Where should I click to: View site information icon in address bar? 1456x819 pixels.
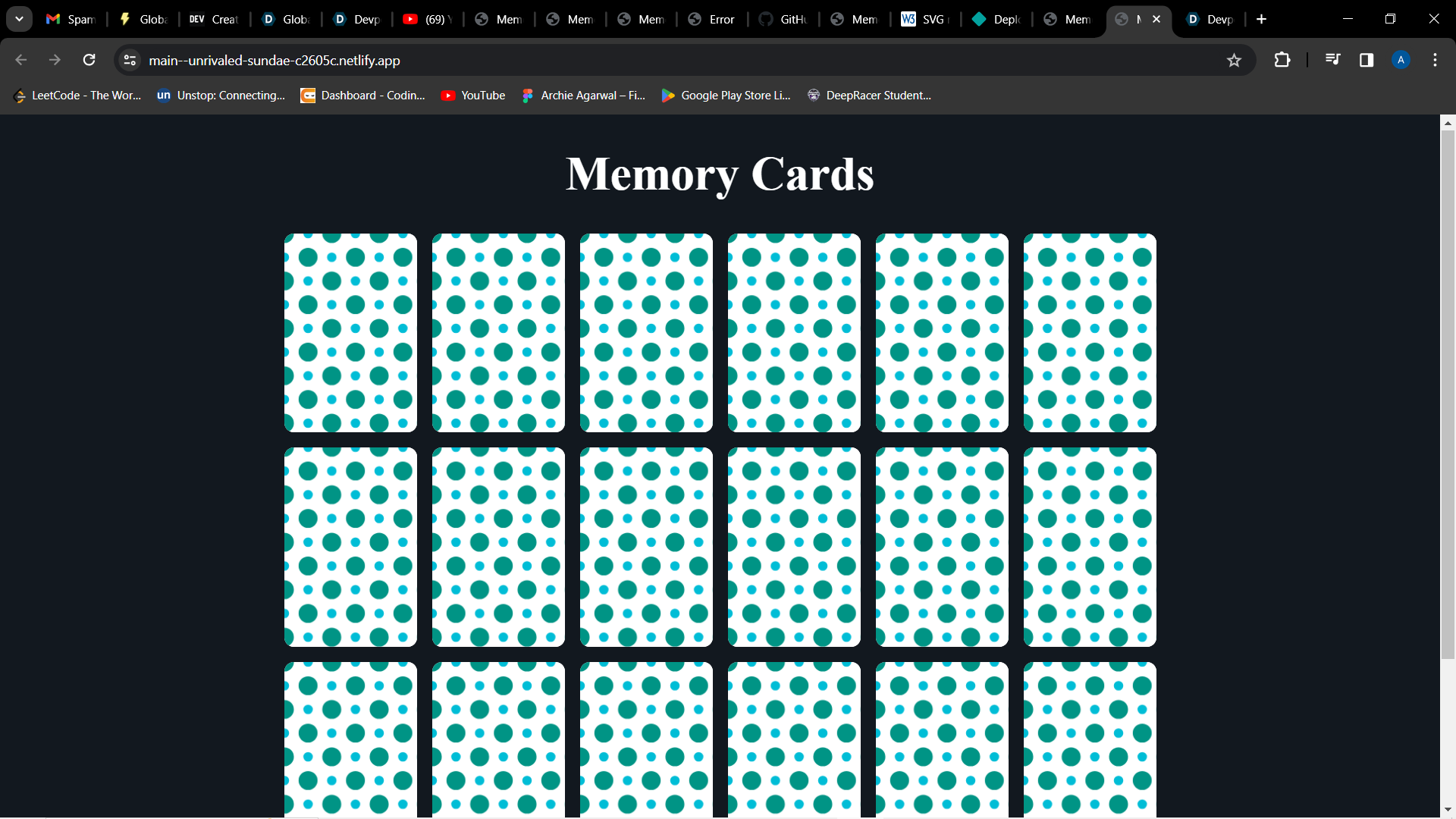130,60
